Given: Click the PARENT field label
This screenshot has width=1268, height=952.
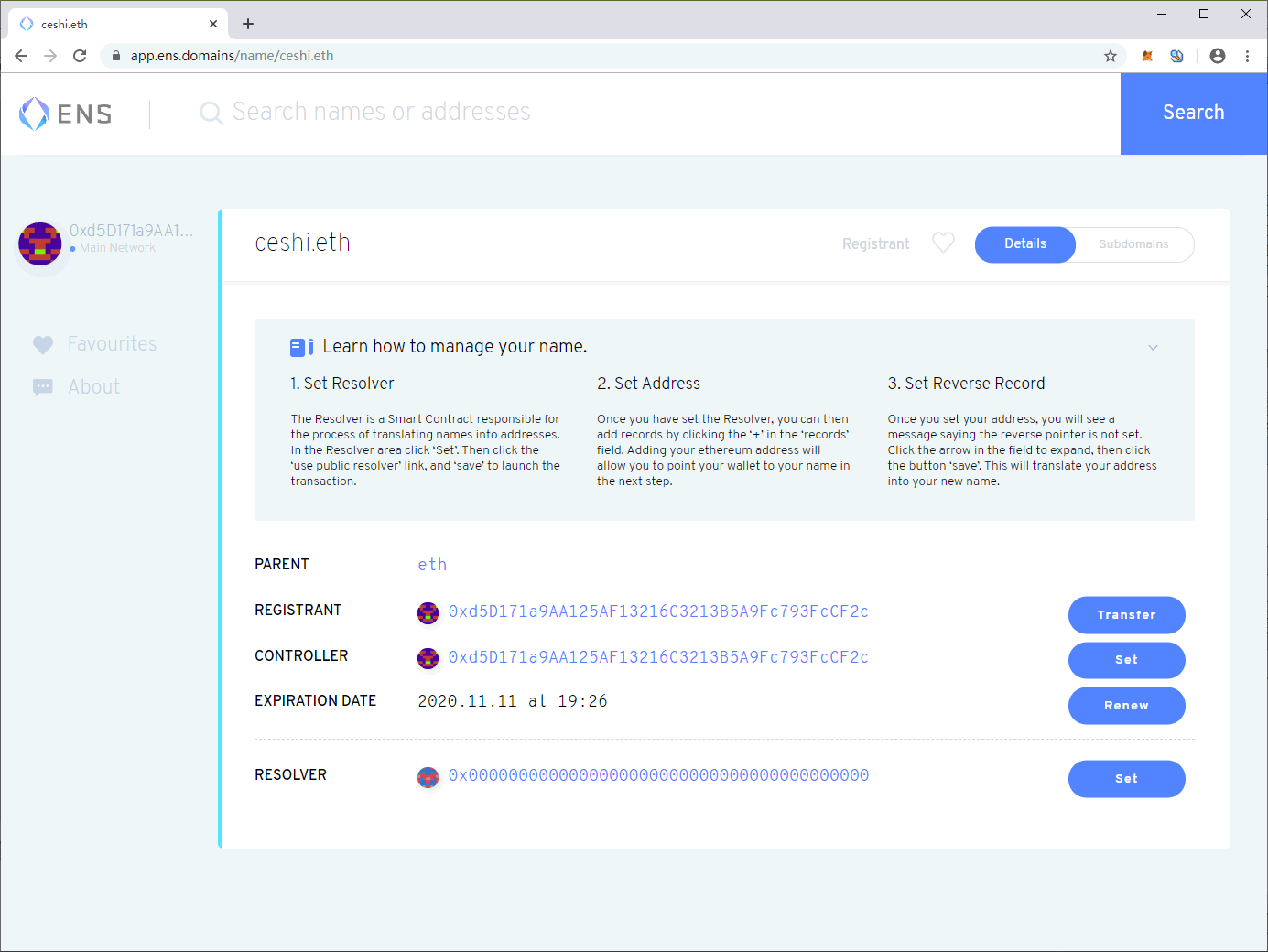Looking at the screenshot, I should pyautogui.click(x=282, y=565).
